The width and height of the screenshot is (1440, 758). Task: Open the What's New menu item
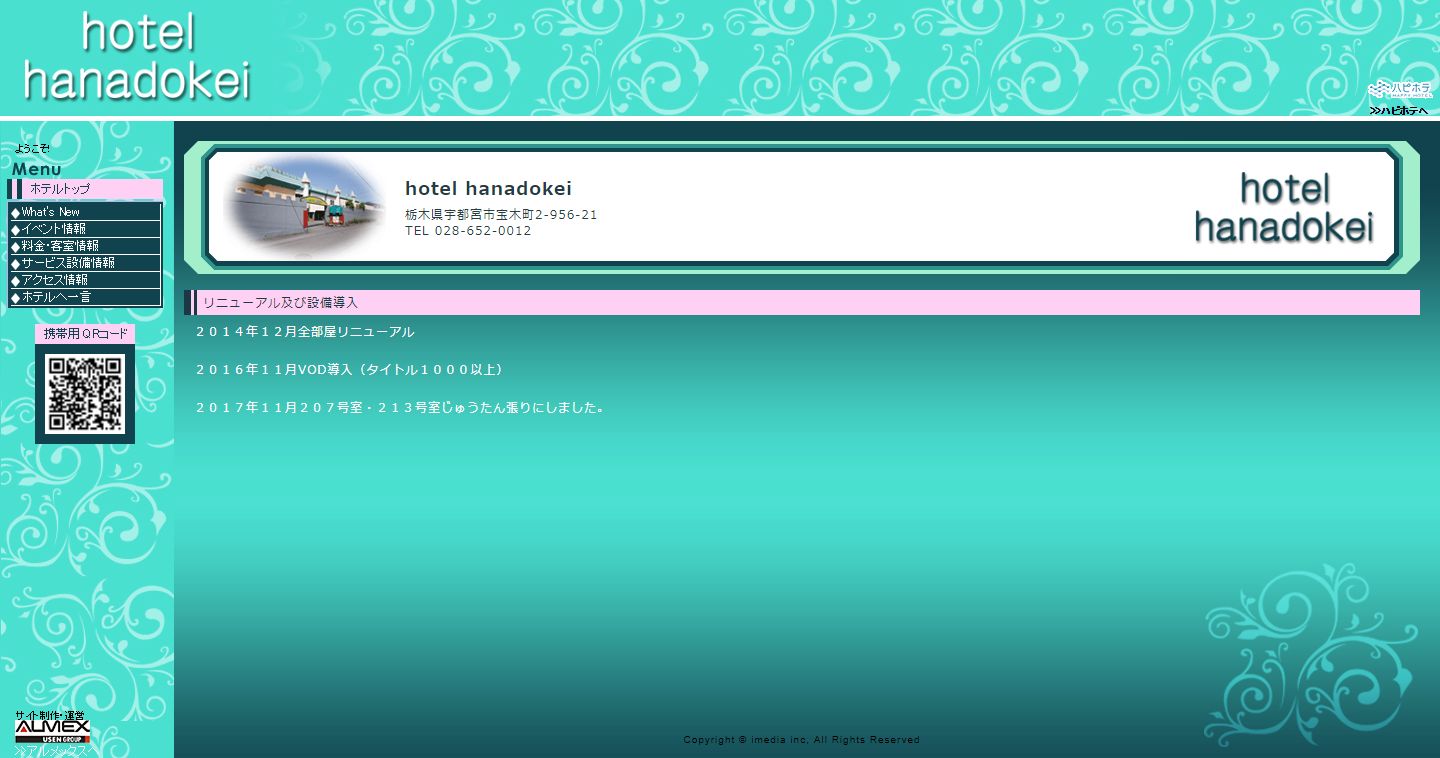[50, 212]
